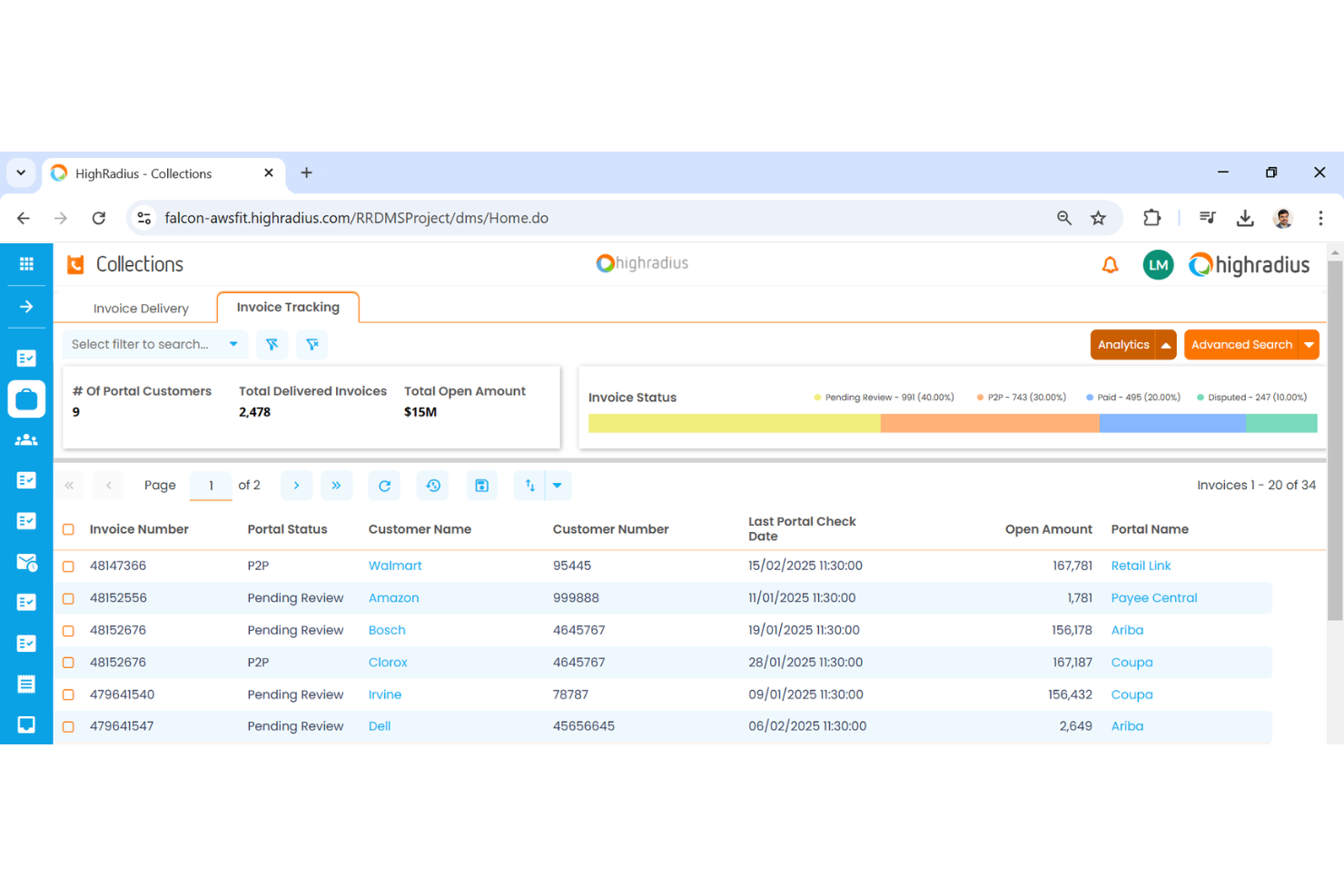Switch to the Invoice Delivery tab
This screenshot has width=1344, height=896.
point(141,308)
